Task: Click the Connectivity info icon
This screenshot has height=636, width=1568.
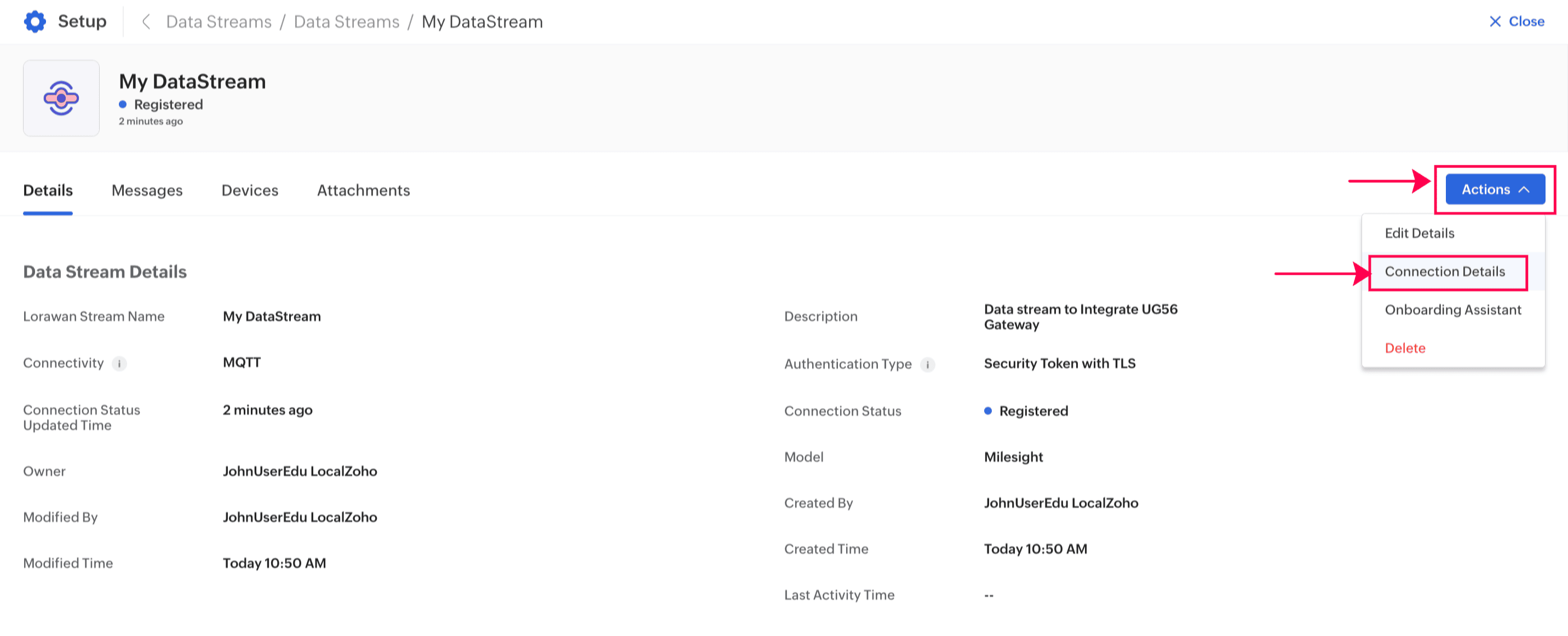Action: tap(119, 363)
